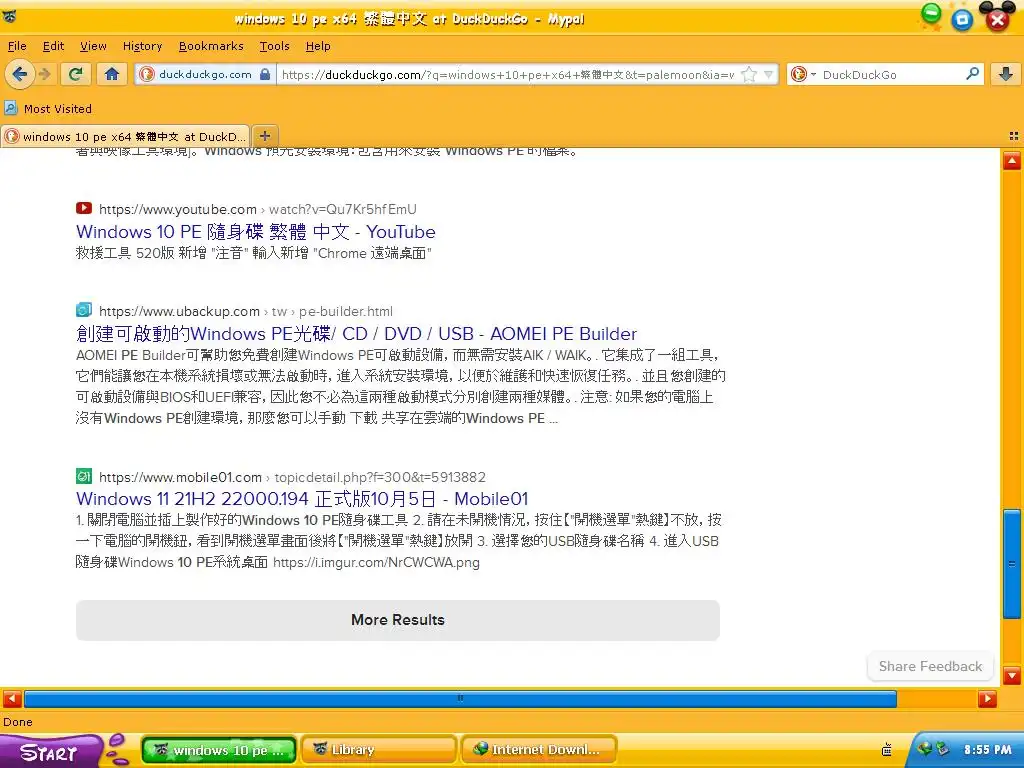Viewport: 1024px width, 768px height.
Task: Show all tabs list grid icon
Action: (x=1014, y=136)
